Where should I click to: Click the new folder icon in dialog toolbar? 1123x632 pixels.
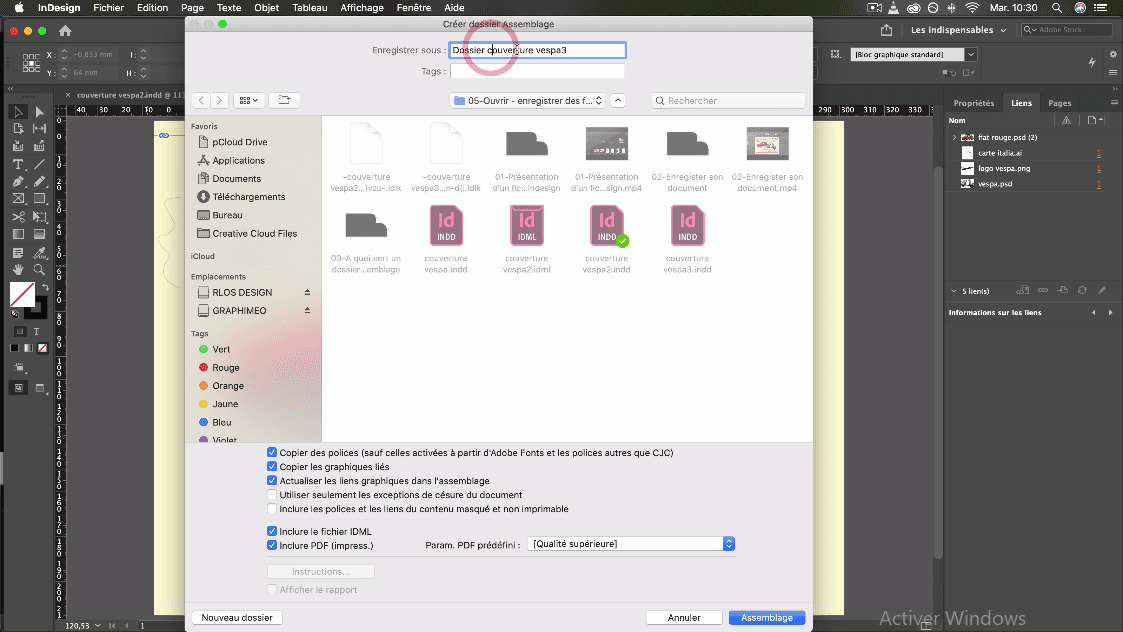pyautogui.click(x=285, y=100)
